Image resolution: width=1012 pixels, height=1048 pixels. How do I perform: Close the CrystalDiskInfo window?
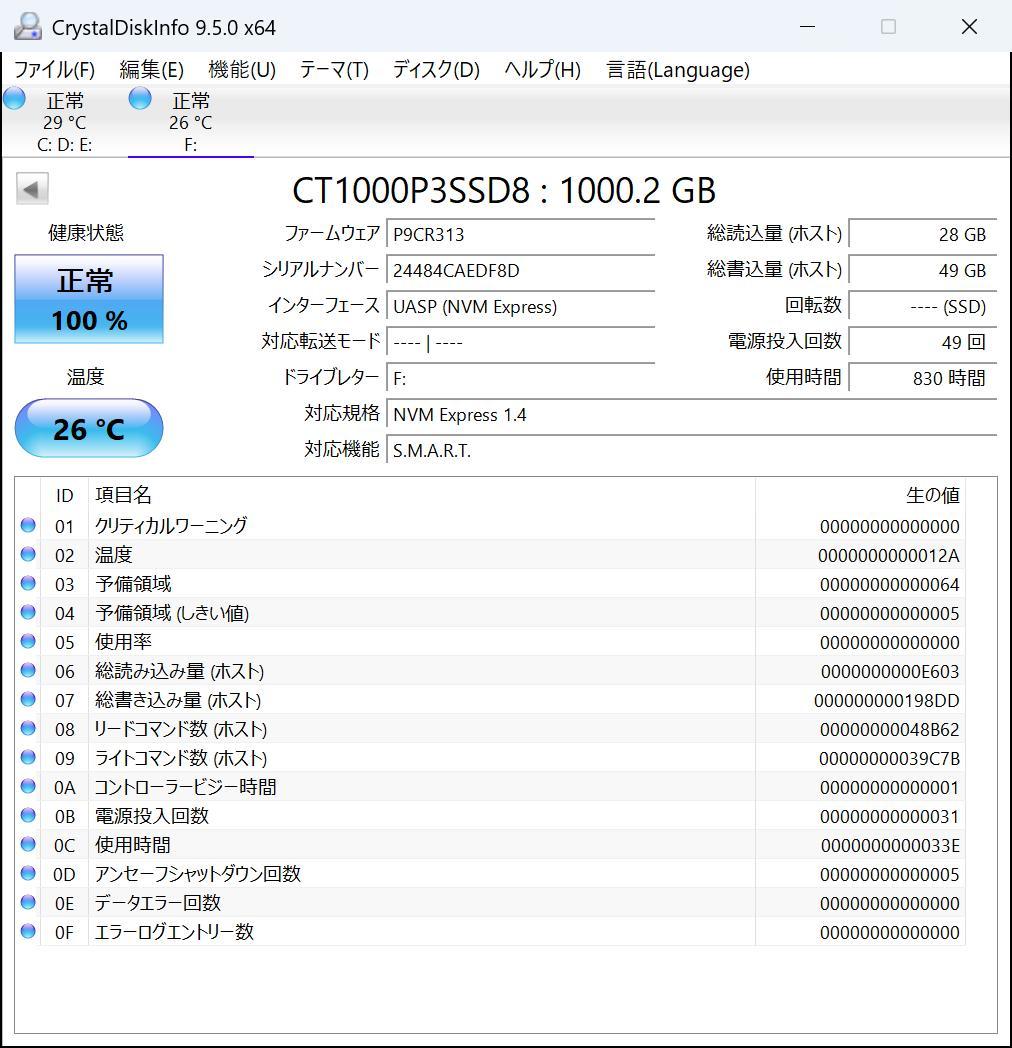pos(969,27)
